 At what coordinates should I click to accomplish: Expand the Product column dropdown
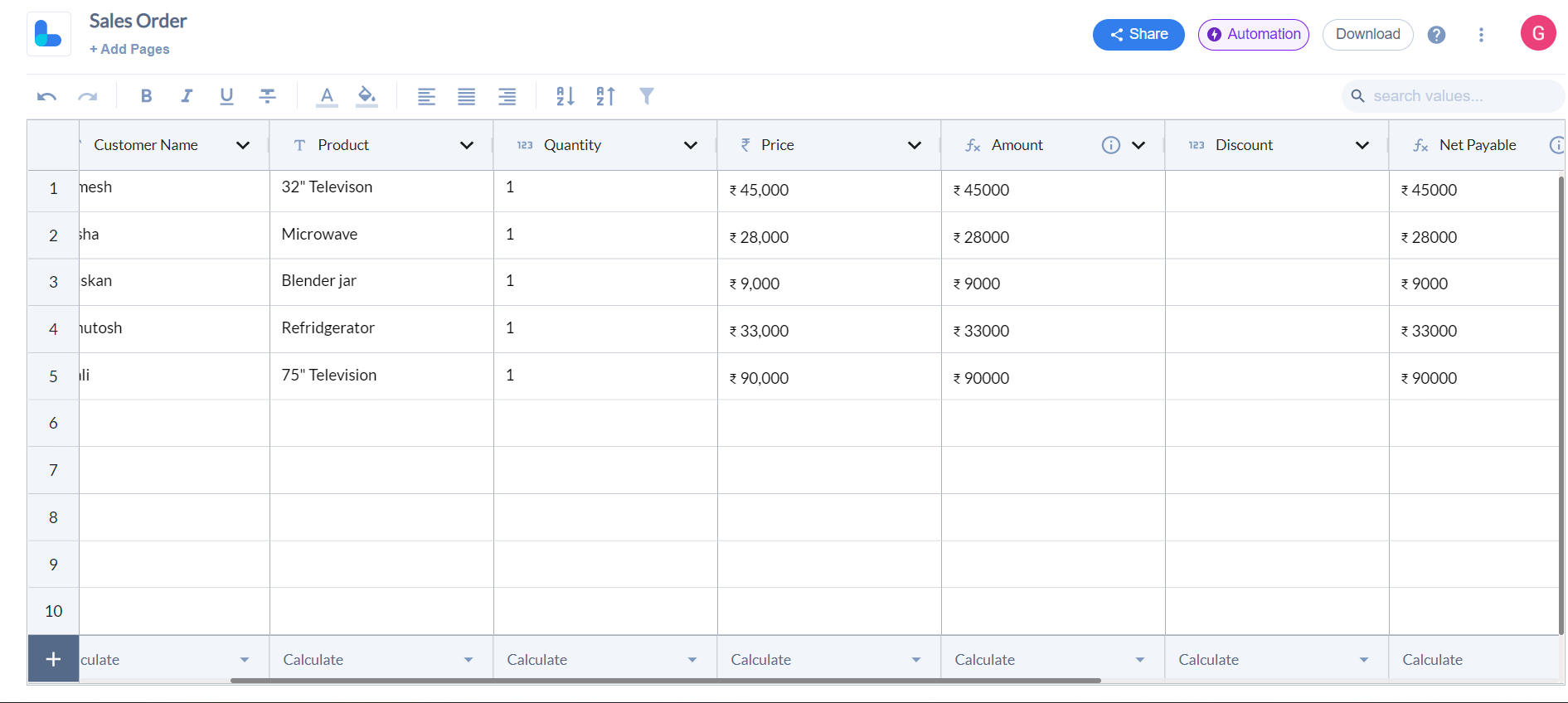point(467,145)
